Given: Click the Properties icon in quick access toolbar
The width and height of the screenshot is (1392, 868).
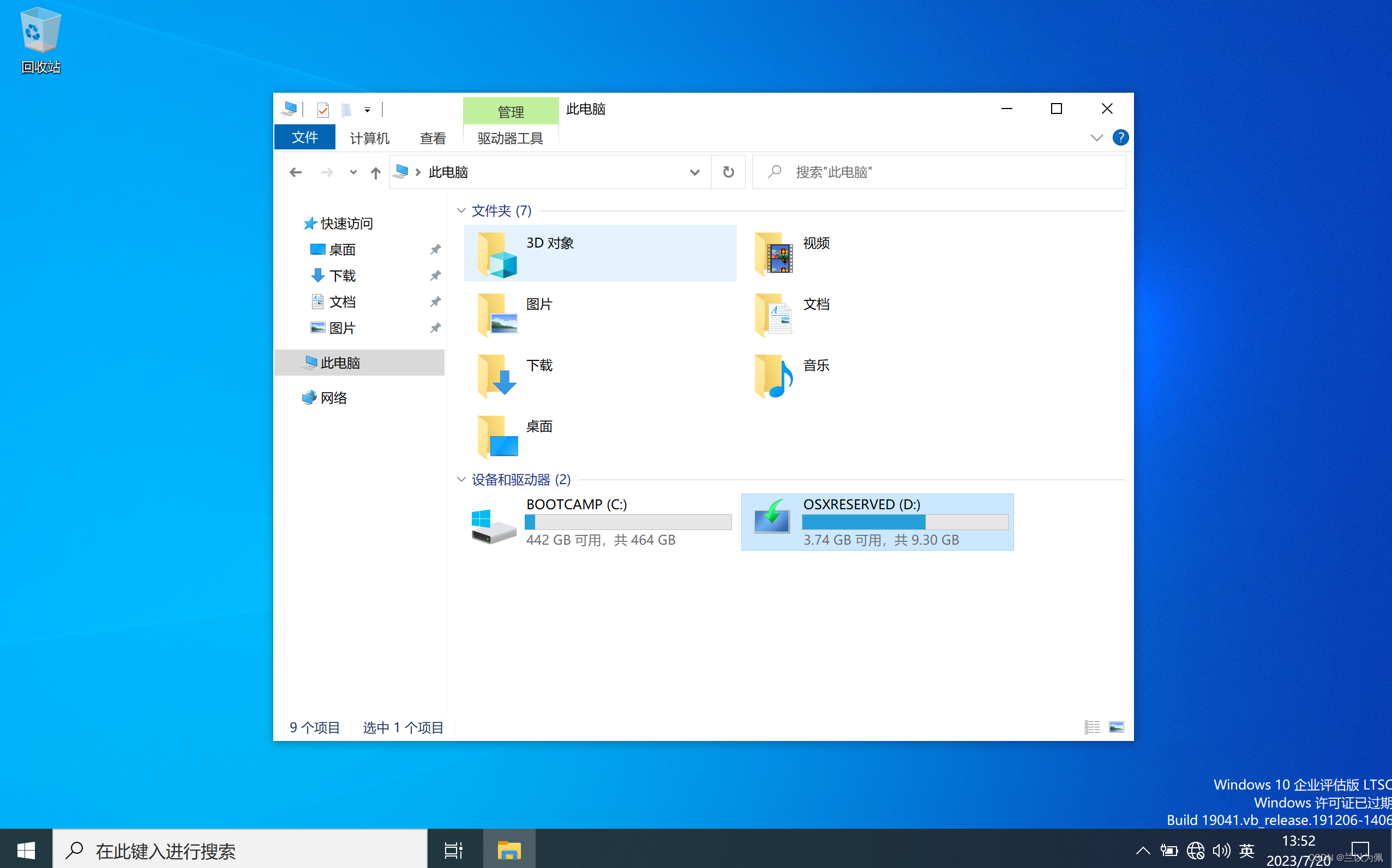Looking at the screenshot, I should point(323,109).
